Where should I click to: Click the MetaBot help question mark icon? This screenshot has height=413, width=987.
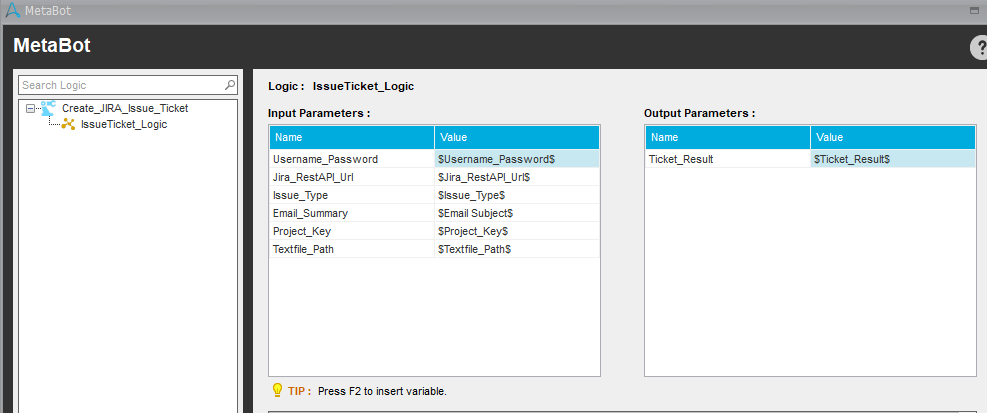(x=978, y=47)
